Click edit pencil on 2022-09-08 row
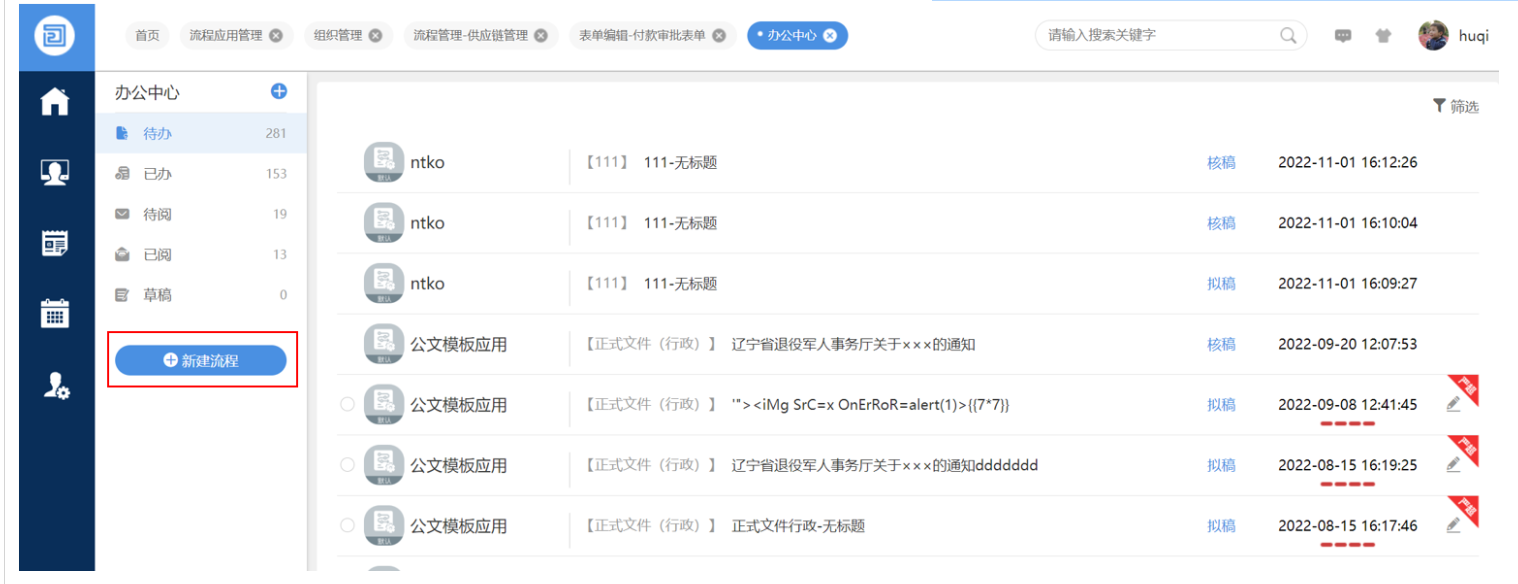 pyautogui.click(x=1453, y=405)
